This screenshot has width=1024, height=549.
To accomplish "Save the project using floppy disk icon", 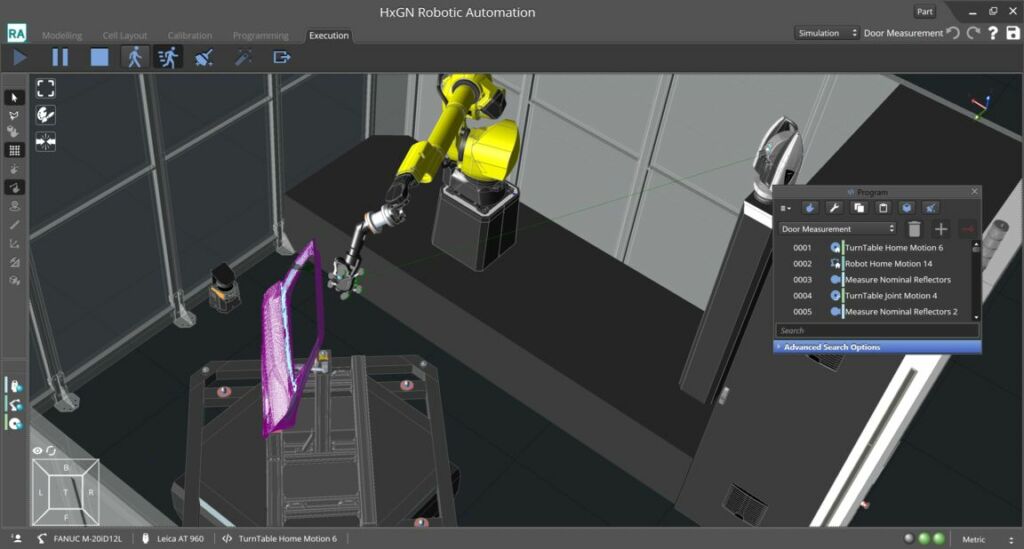I will click(x=1012, y=33).
